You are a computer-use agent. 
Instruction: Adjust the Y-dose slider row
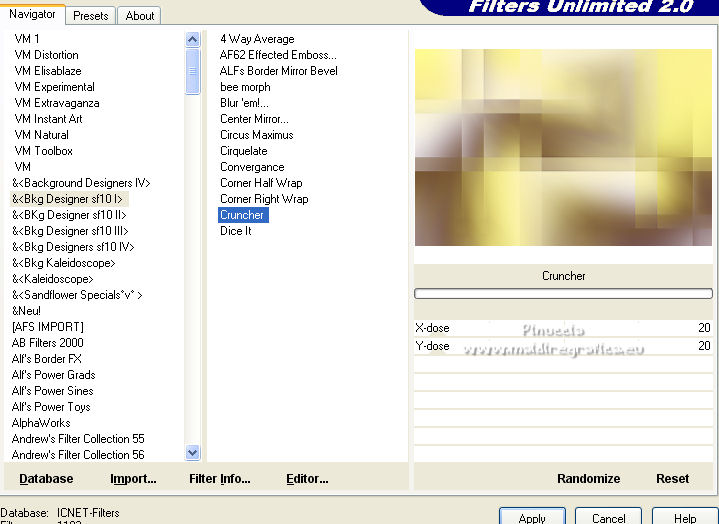click(563, 346)
